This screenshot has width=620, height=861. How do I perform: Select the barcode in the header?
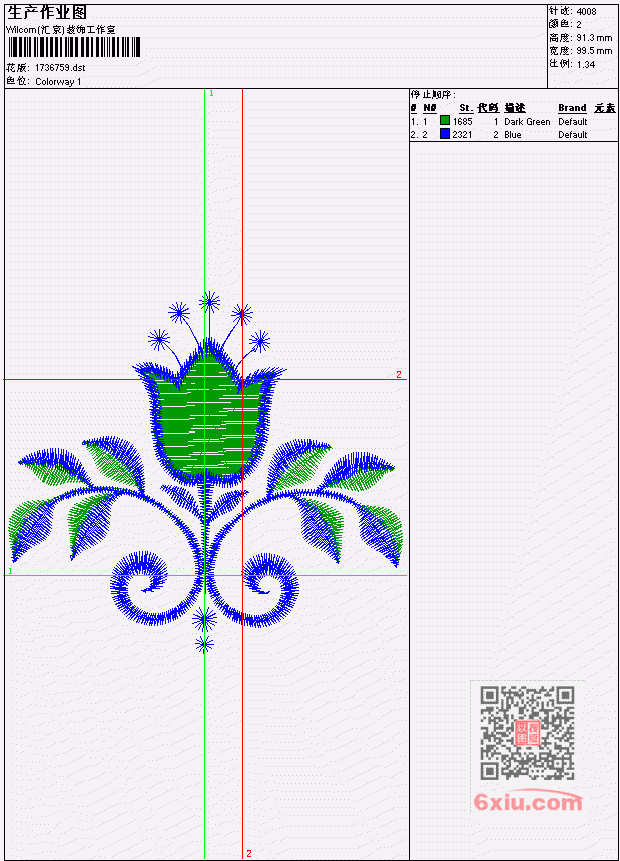click(x=74, y=47)
